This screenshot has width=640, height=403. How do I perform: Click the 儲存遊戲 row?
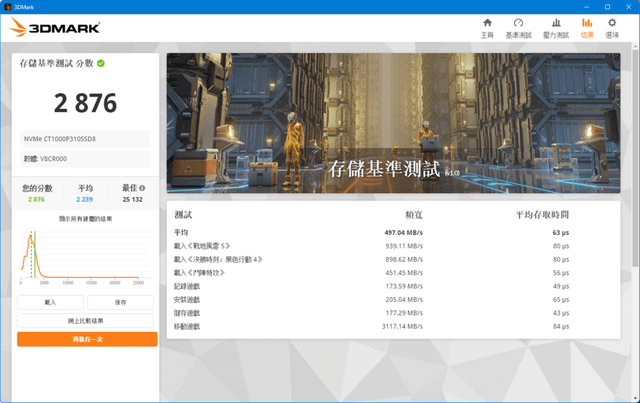click(371, 313)
